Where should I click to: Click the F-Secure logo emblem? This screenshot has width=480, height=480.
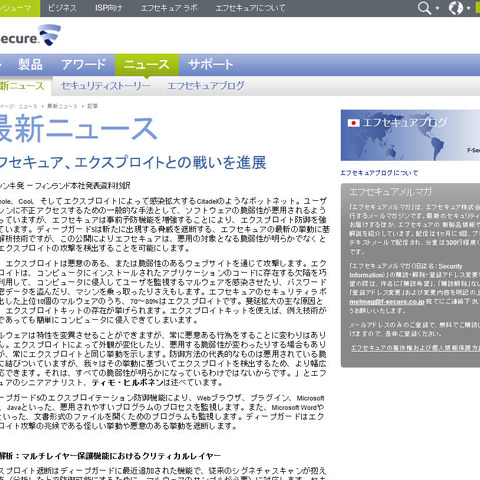tap(50, 35)
